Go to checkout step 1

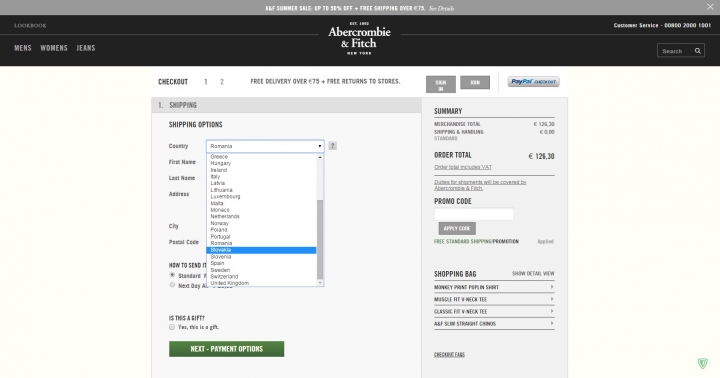(206, 82)
